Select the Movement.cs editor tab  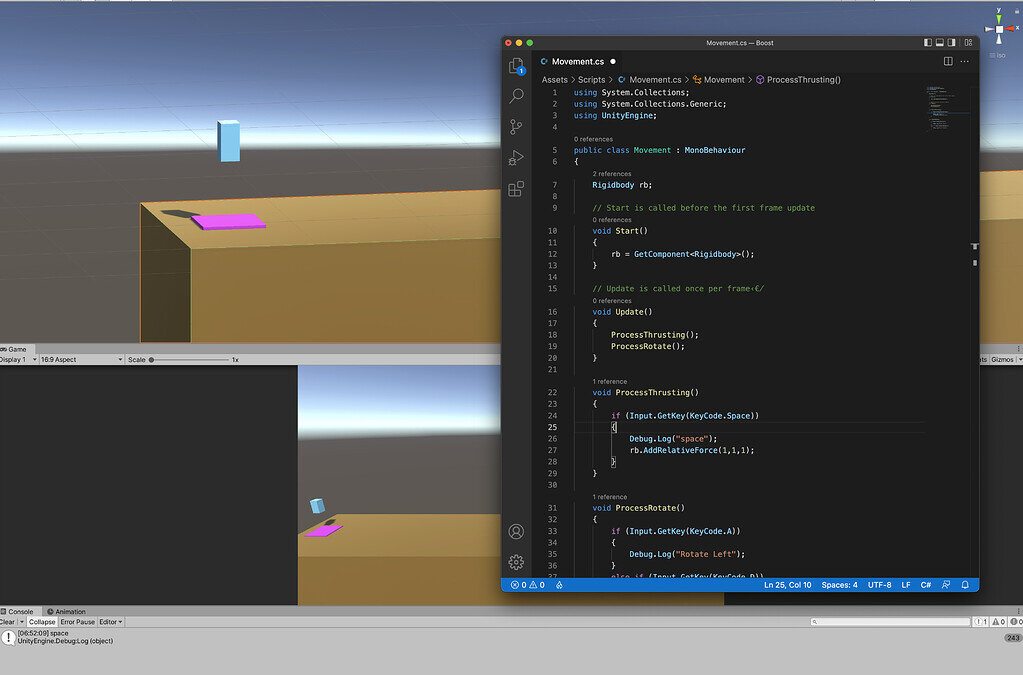coord(580,60)
